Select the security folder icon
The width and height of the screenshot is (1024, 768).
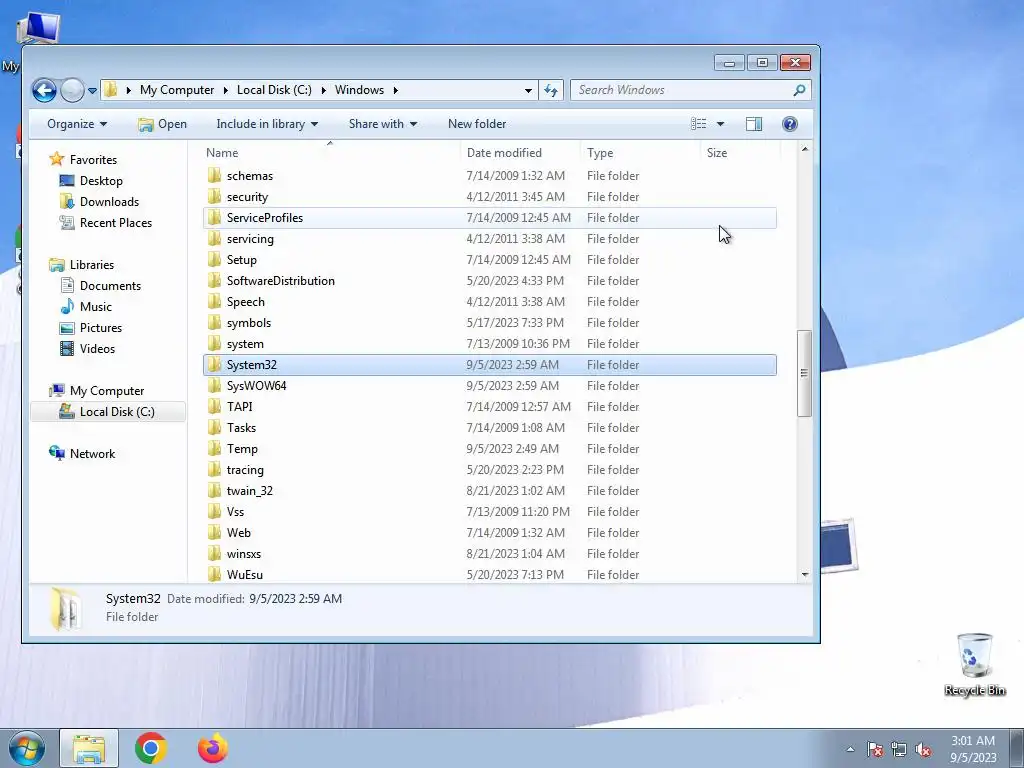[214, 197]
